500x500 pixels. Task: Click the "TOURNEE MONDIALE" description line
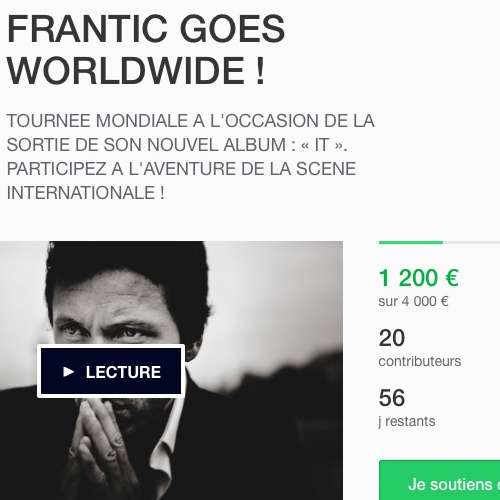pos(190,121)
